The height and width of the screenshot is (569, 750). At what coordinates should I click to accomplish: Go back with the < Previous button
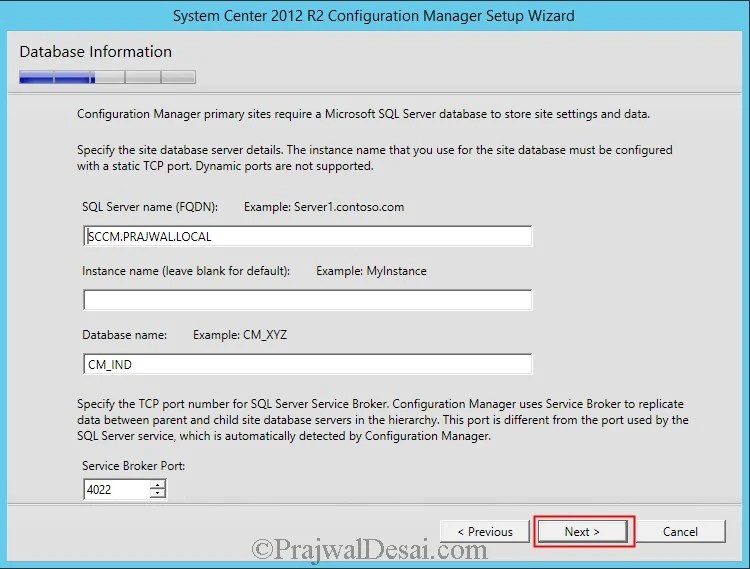[485, 531]
